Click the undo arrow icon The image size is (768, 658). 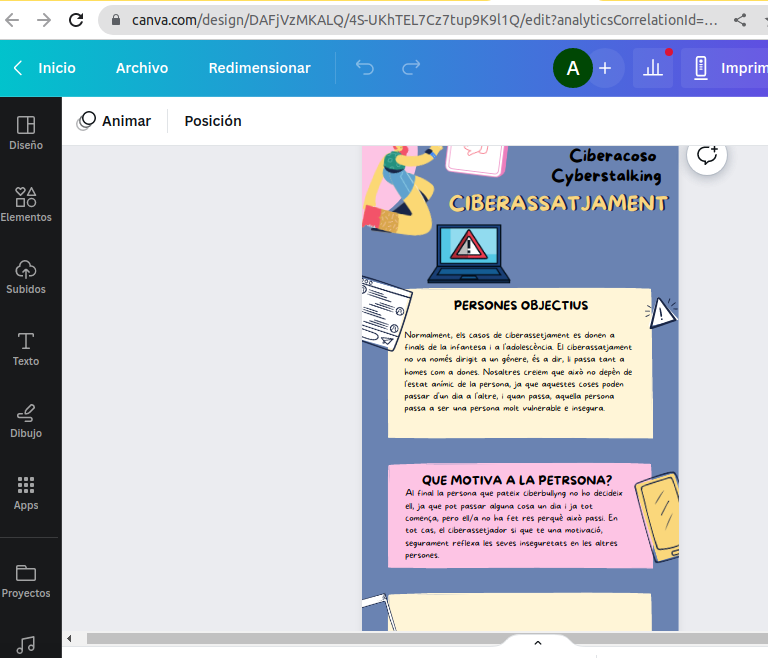click(365, 68)
